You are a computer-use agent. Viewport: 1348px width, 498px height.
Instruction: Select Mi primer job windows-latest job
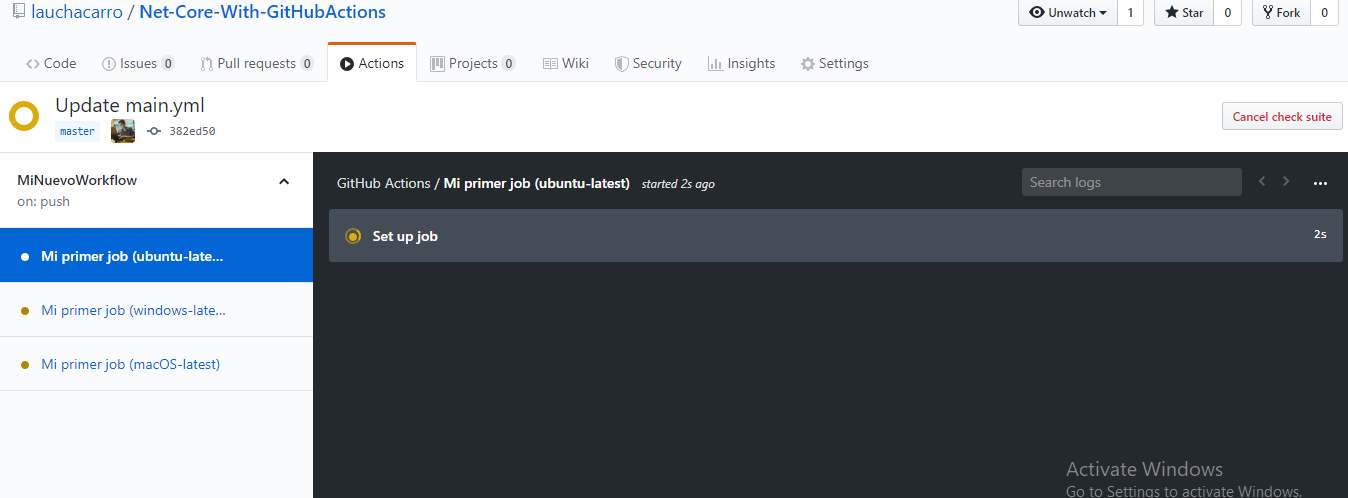coord(156,310)
